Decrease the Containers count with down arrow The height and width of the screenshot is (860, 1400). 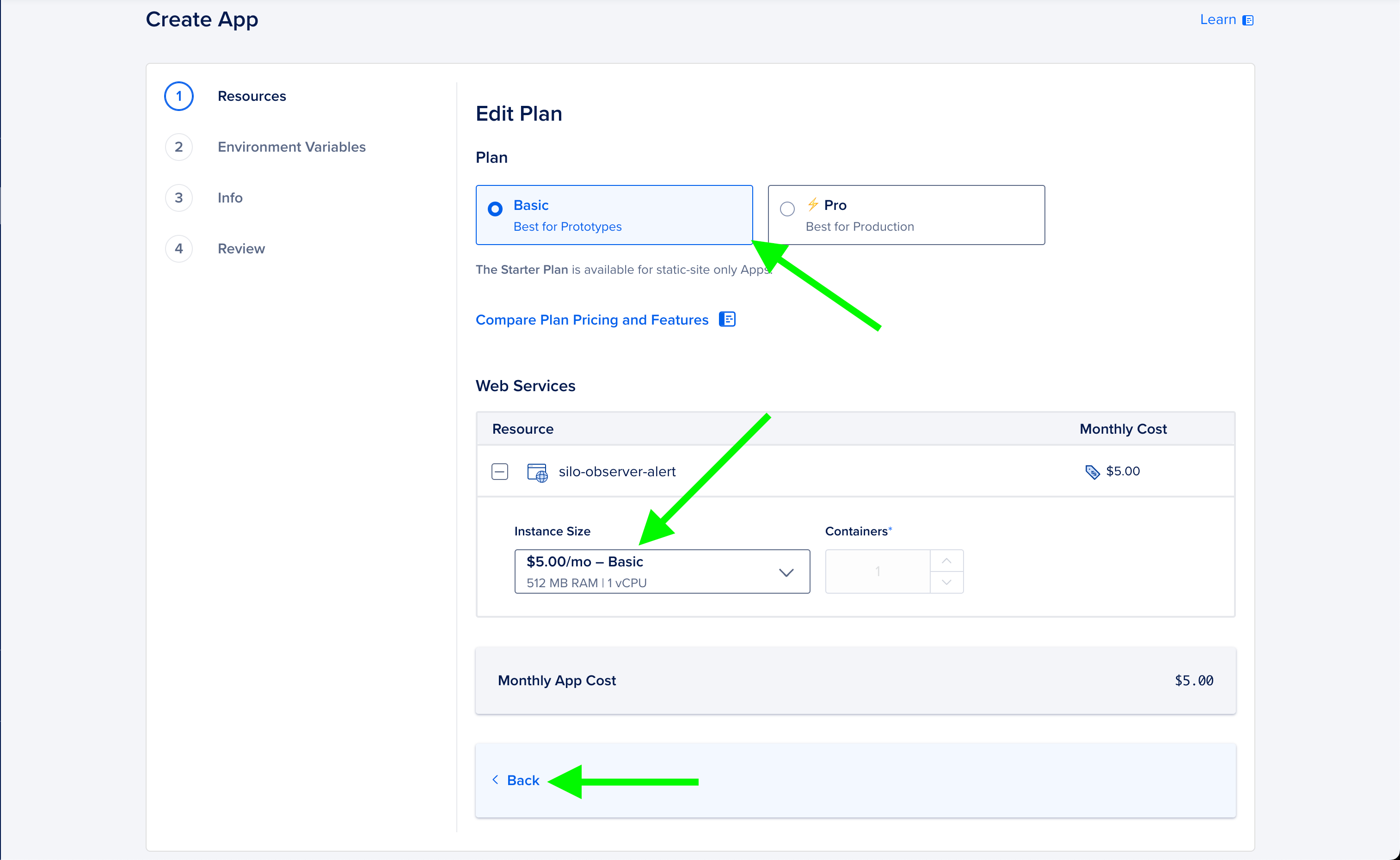pos(946,583)
